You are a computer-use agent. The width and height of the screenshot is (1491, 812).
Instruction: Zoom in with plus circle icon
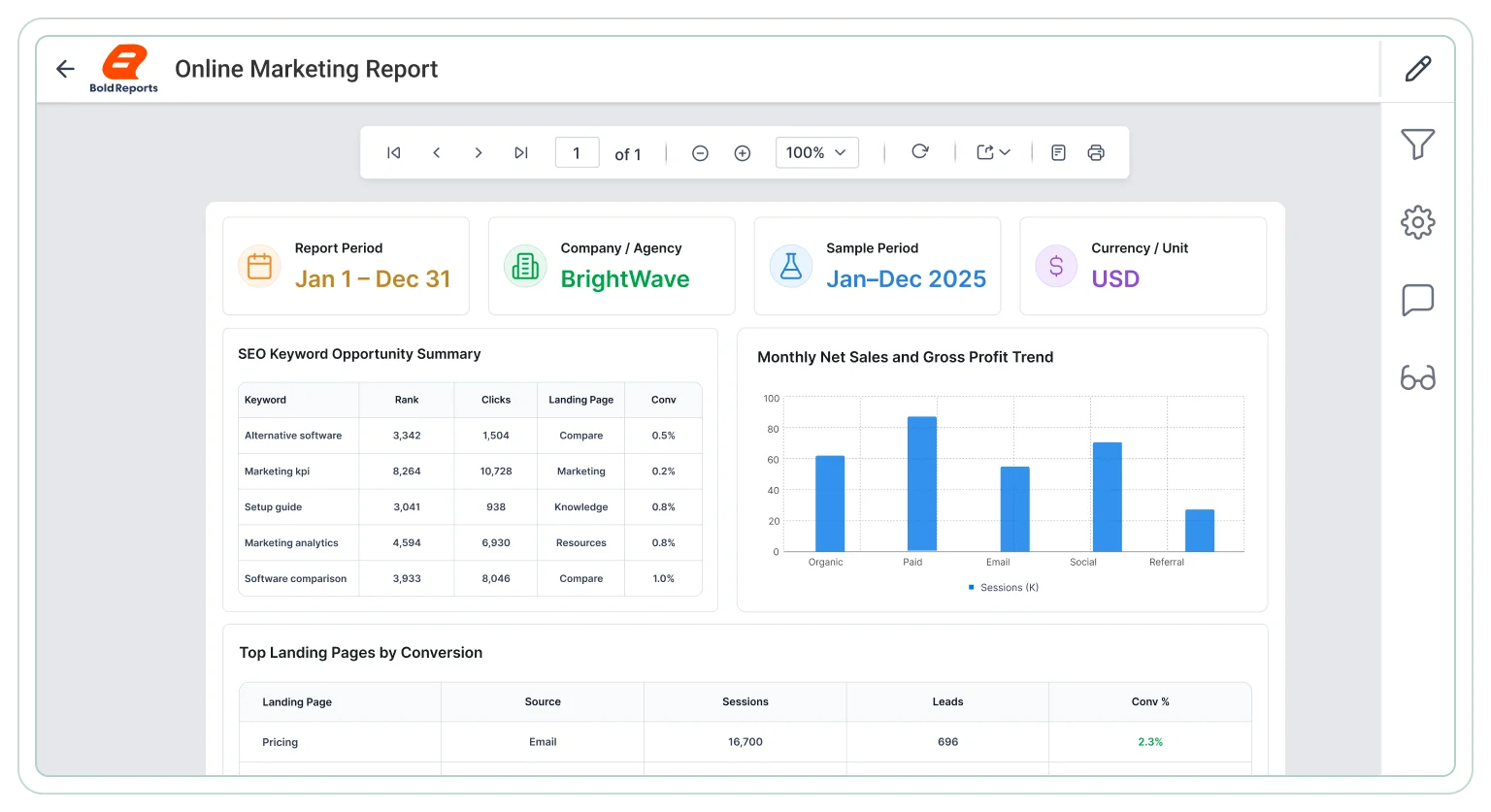pyautogui.click(x=743, y=153)
